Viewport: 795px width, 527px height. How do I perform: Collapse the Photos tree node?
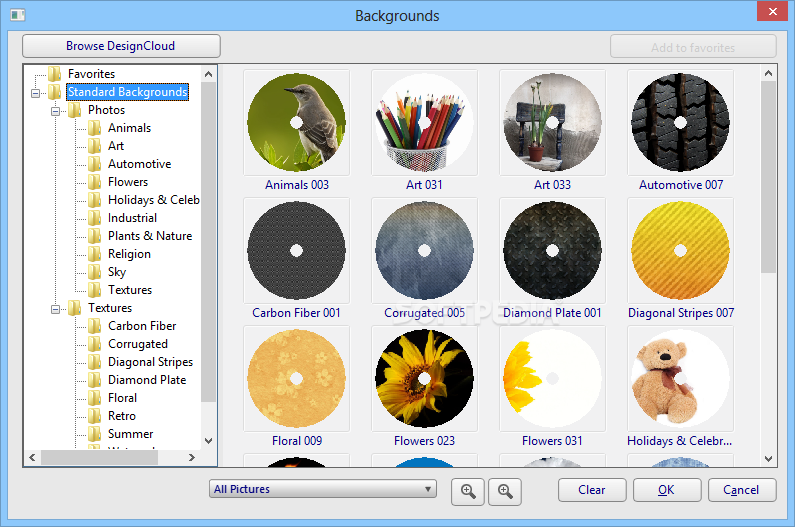pos(55,111)
